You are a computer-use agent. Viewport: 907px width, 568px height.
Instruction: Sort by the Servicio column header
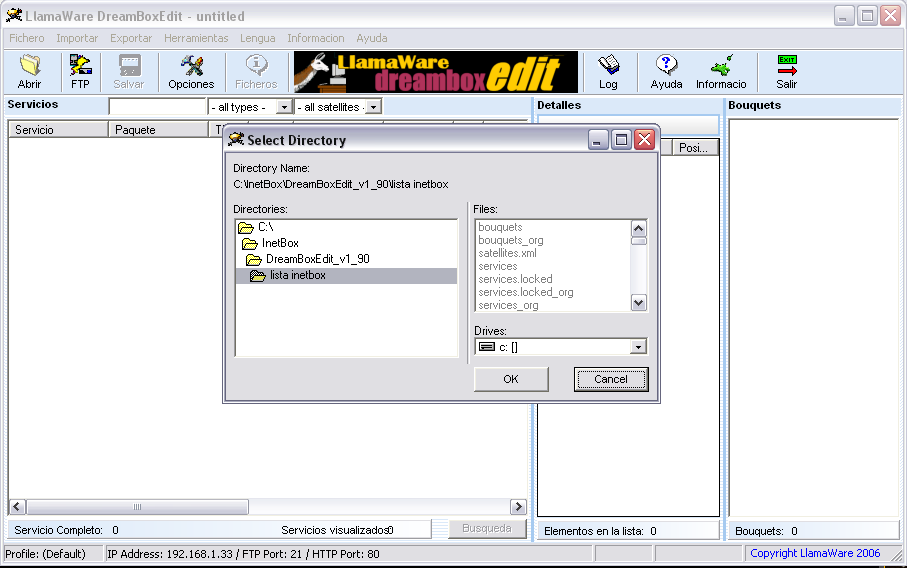[x=58, y=130]
